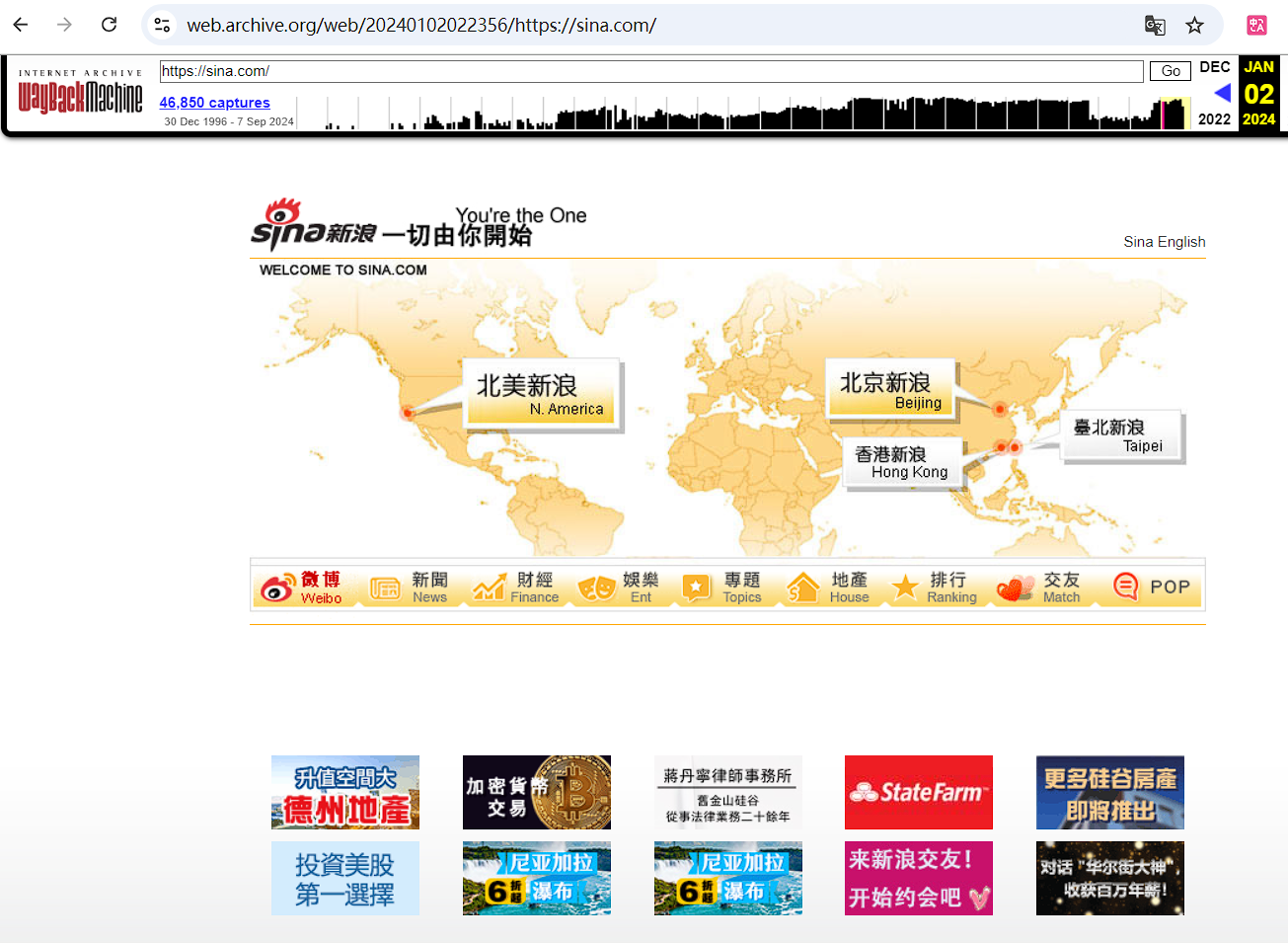Follow the Sina English link
Image resolution: width=1288 pixels, height=943 pixels.
1164,242
